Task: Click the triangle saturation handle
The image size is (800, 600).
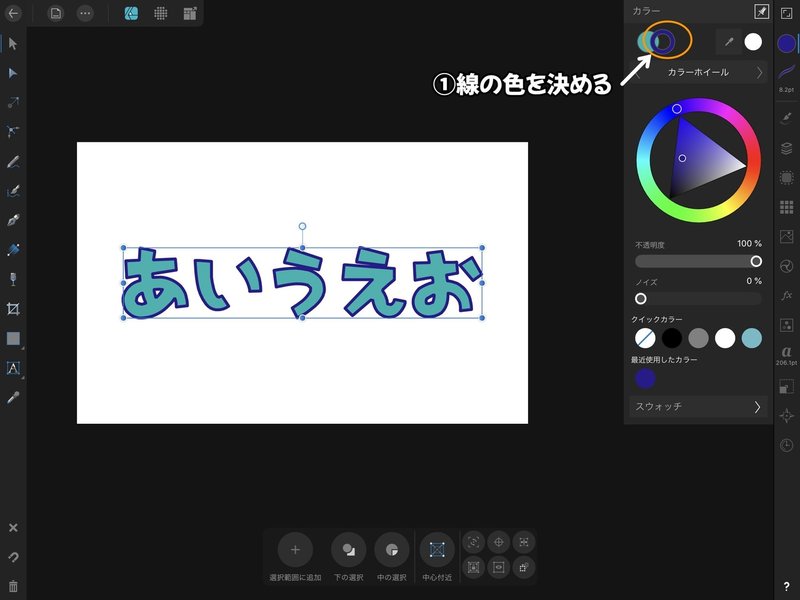Action: (682, 158)
